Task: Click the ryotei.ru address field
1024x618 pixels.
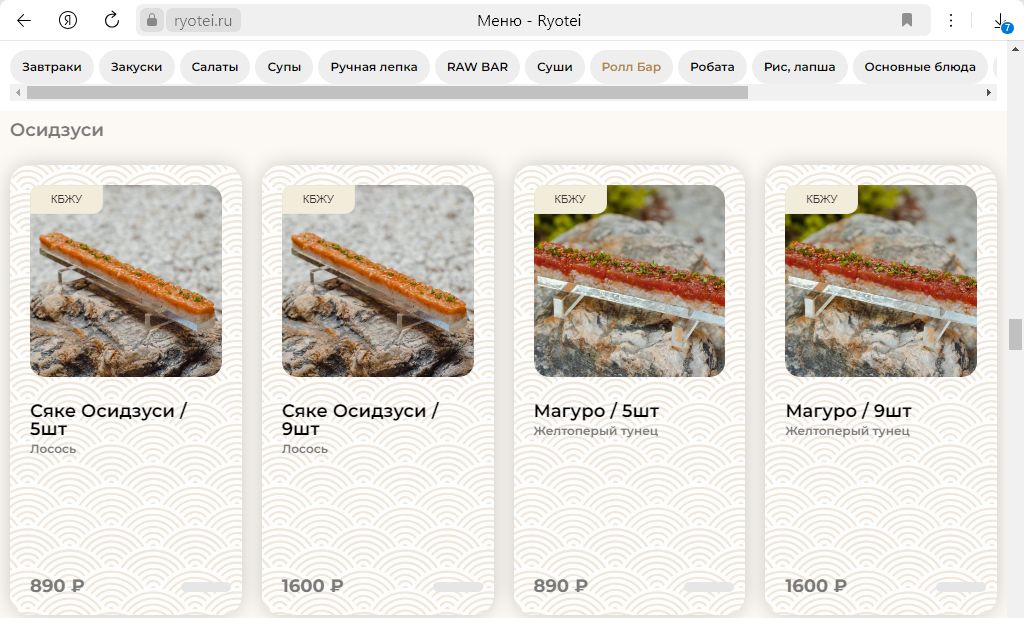Action: pyautogui.click(x=204, y=20)
